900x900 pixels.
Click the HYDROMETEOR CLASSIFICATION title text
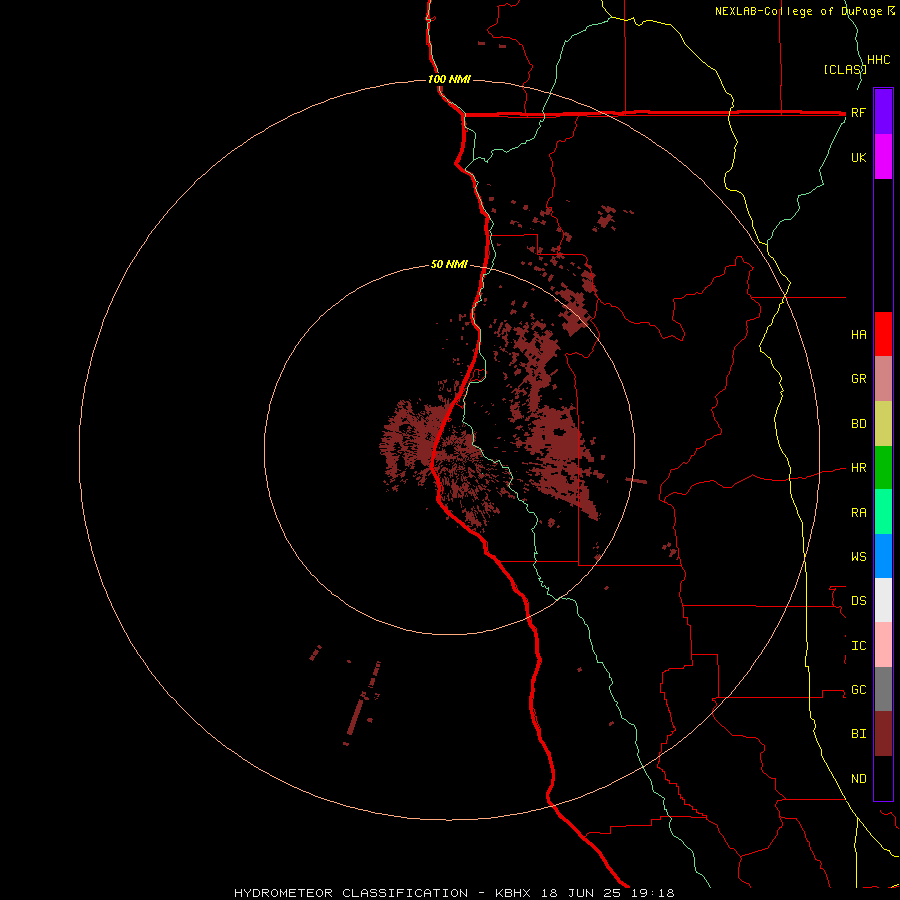(351, 893)
